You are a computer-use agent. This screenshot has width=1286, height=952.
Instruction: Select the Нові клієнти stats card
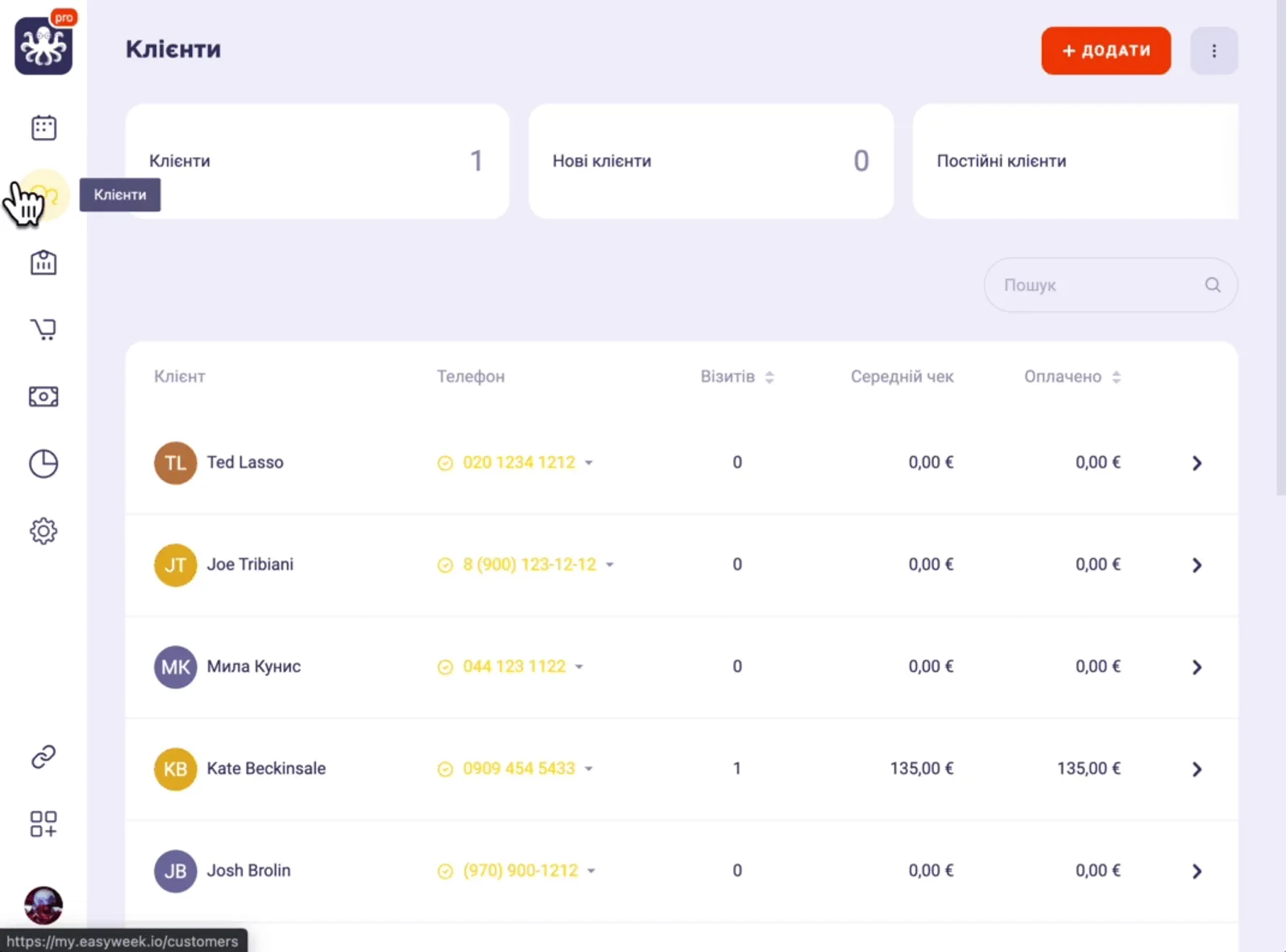pos(711,161)
